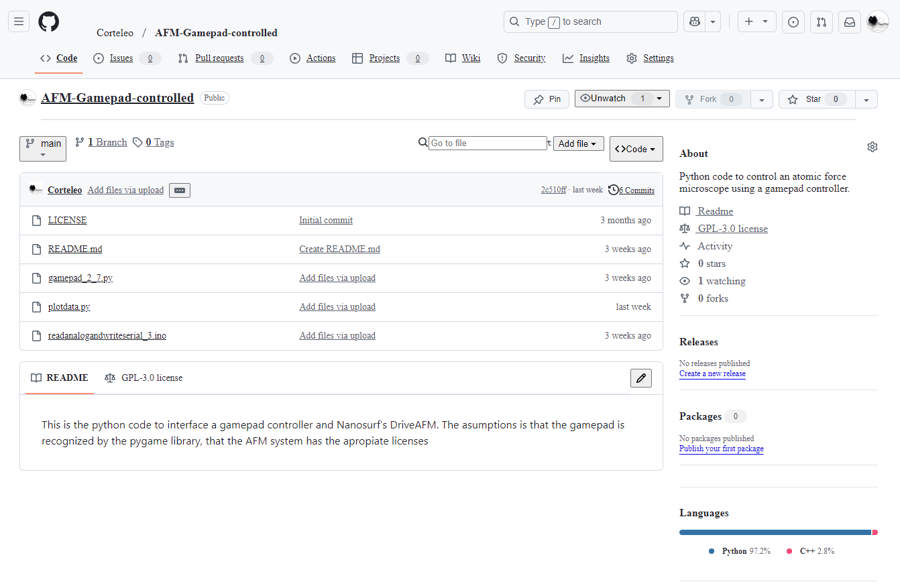
Task: Switch to the Wiki tab
Action: (463, 58)
